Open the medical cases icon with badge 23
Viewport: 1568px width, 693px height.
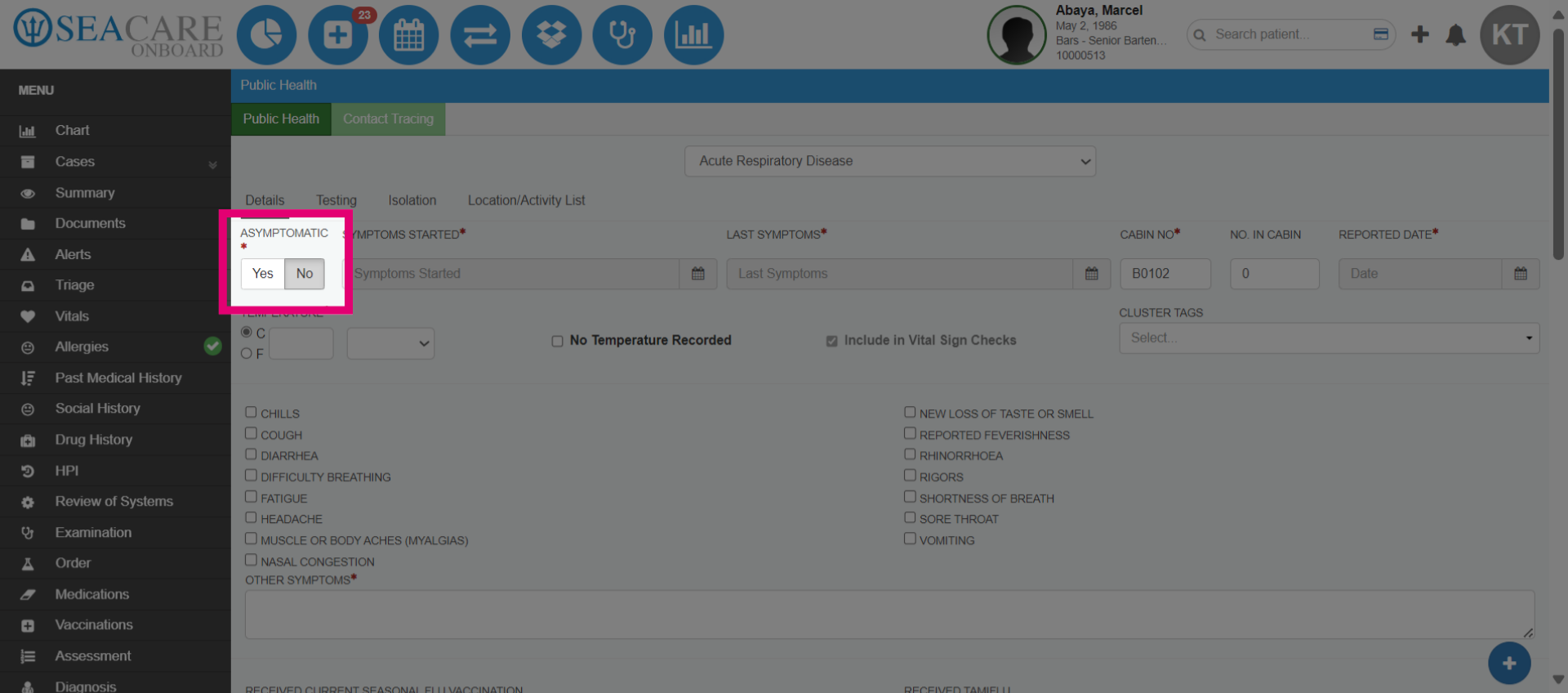pyautogui.click(x=338, y=35)
